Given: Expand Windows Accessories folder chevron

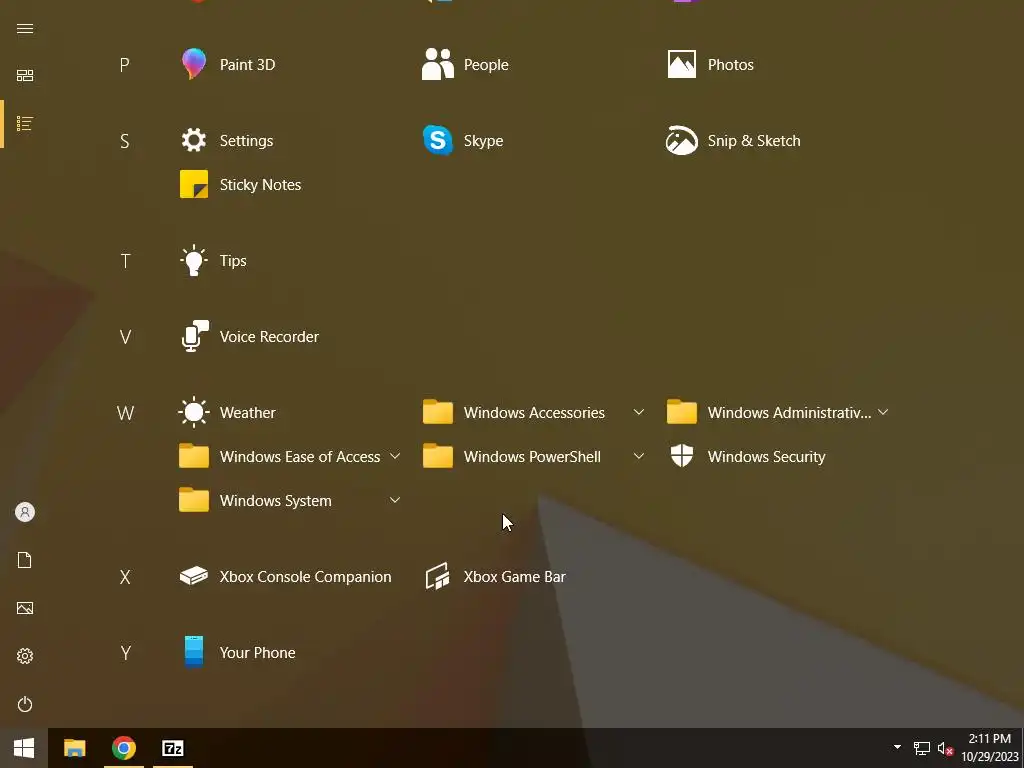Looking at the screenshot, I should [639, 412].
